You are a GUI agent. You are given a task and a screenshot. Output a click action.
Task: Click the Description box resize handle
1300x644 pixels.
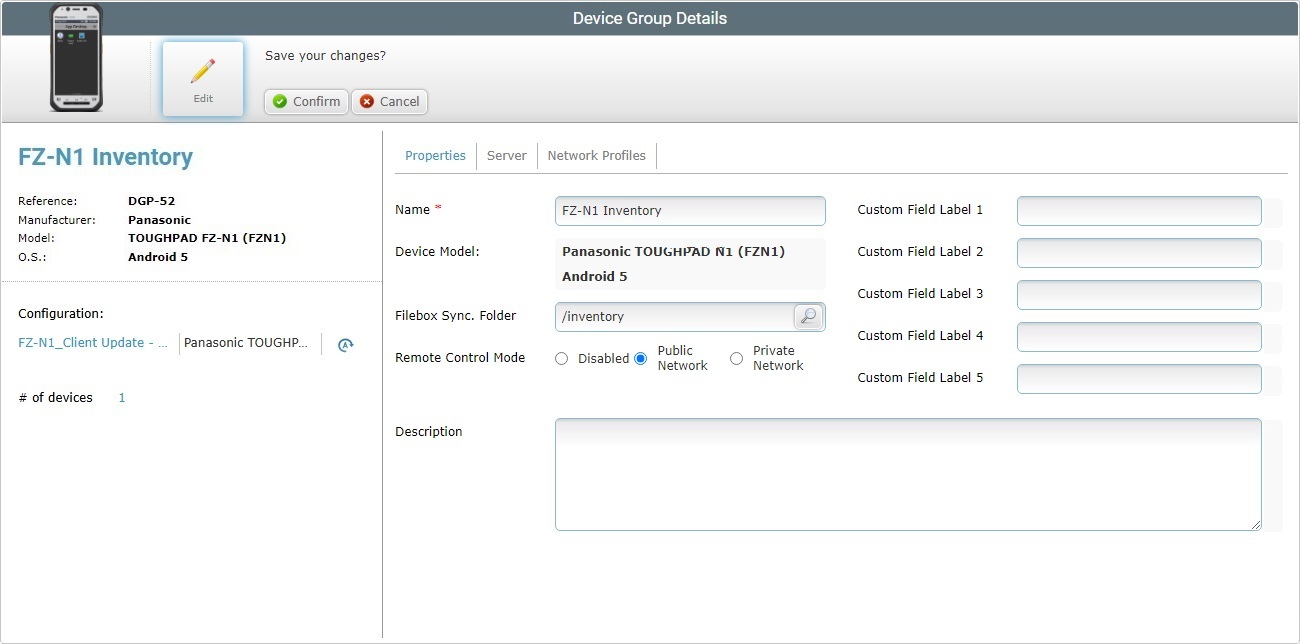1256,524
